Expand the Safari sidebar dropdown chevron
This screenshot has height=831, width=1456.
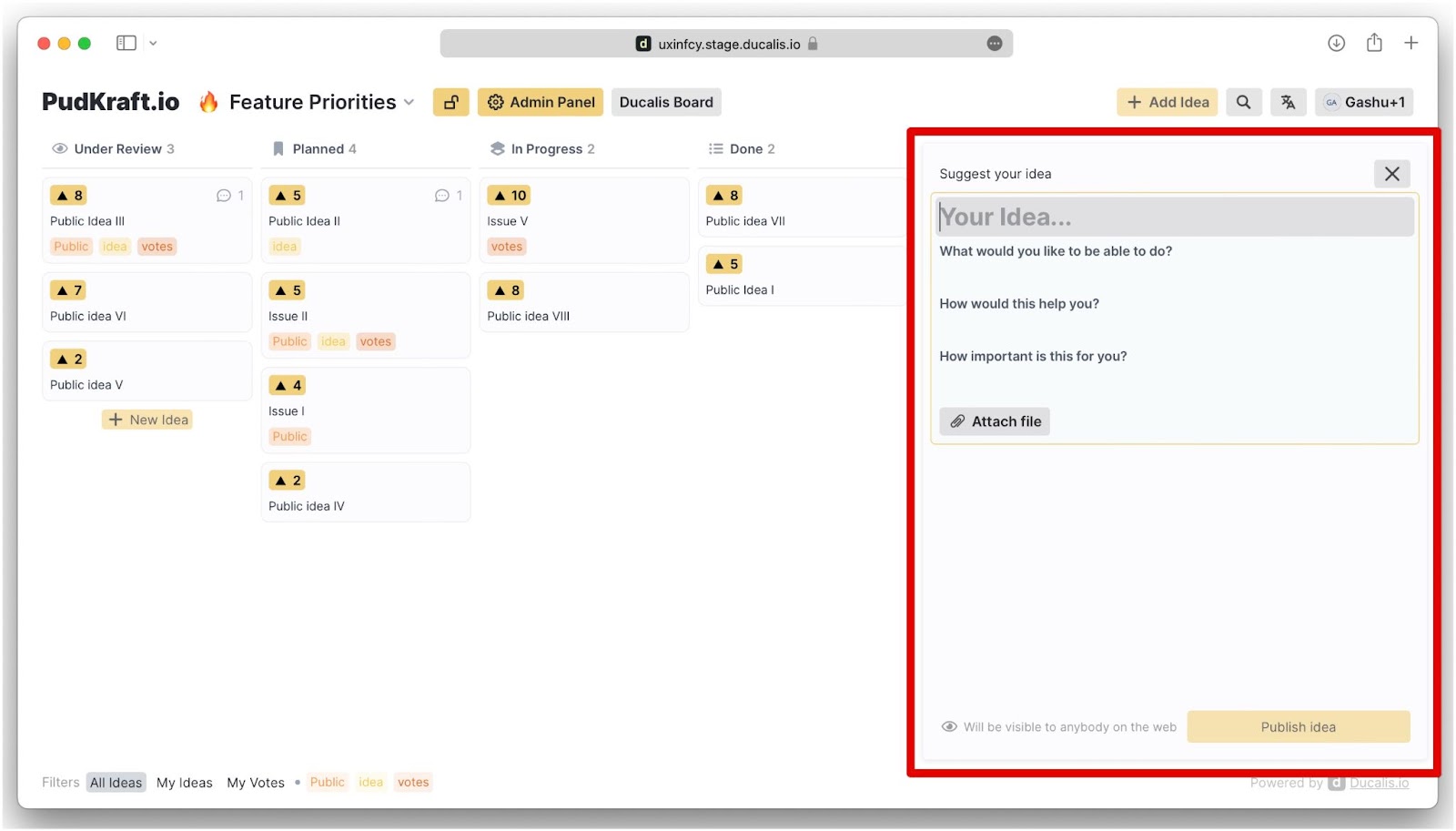[153, 43]
